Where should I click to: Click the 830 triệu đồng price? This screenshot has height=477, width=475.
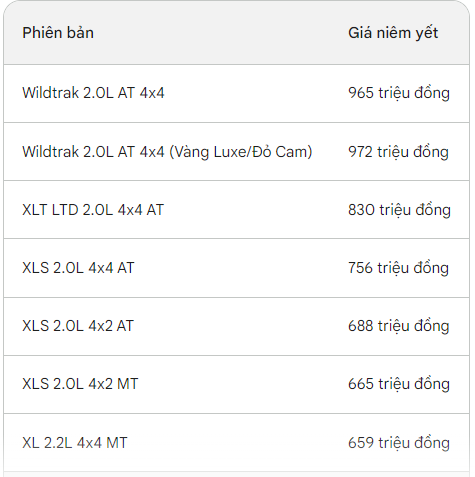pos(399,210)
